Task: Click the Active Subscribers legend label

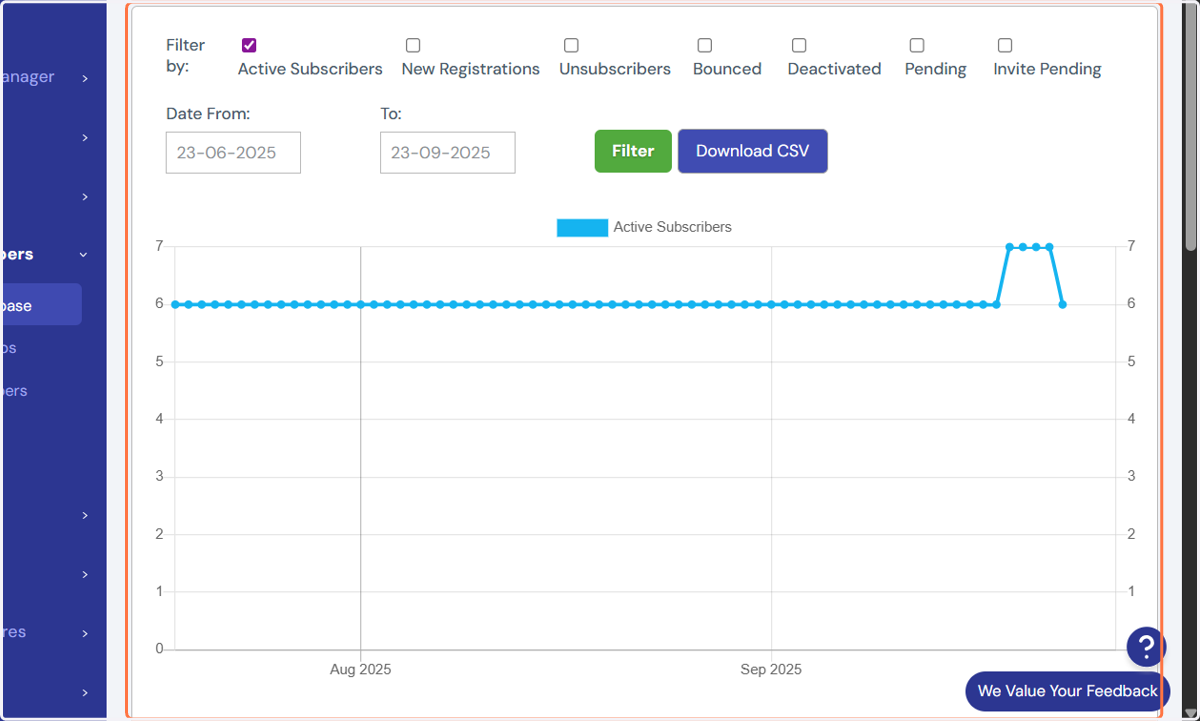Action: point(672,227)
